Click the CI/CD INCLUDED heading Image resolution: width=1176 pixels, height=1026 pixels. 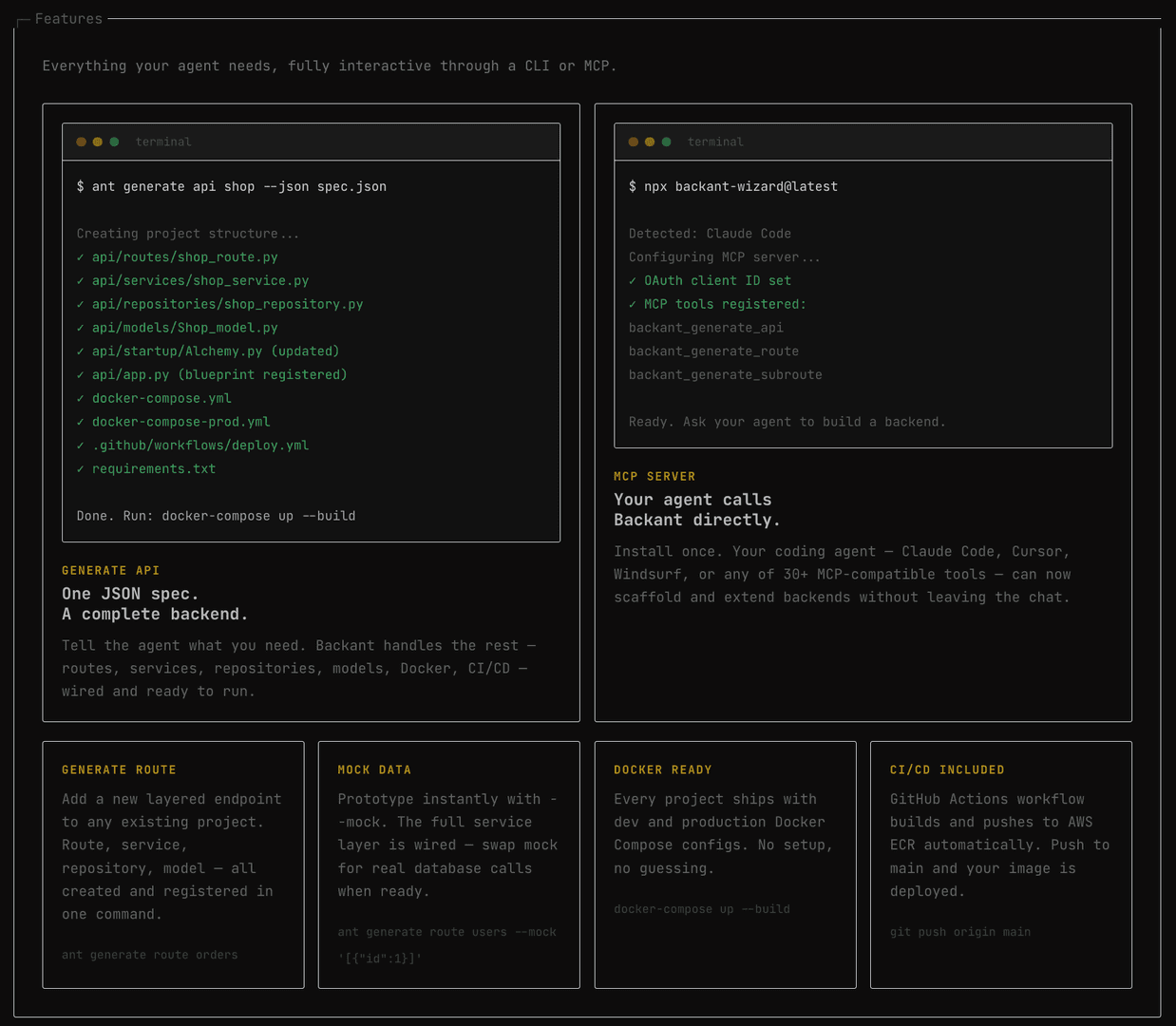coord(946,769)
